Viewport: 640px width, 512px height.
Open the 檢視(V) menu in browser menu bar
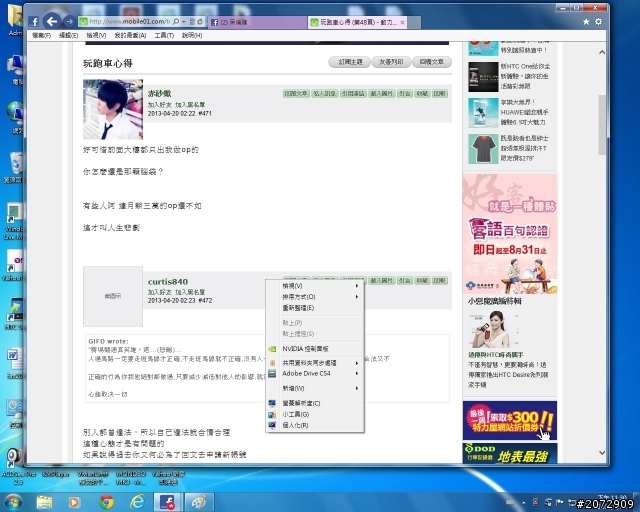[x=96, y=36]
